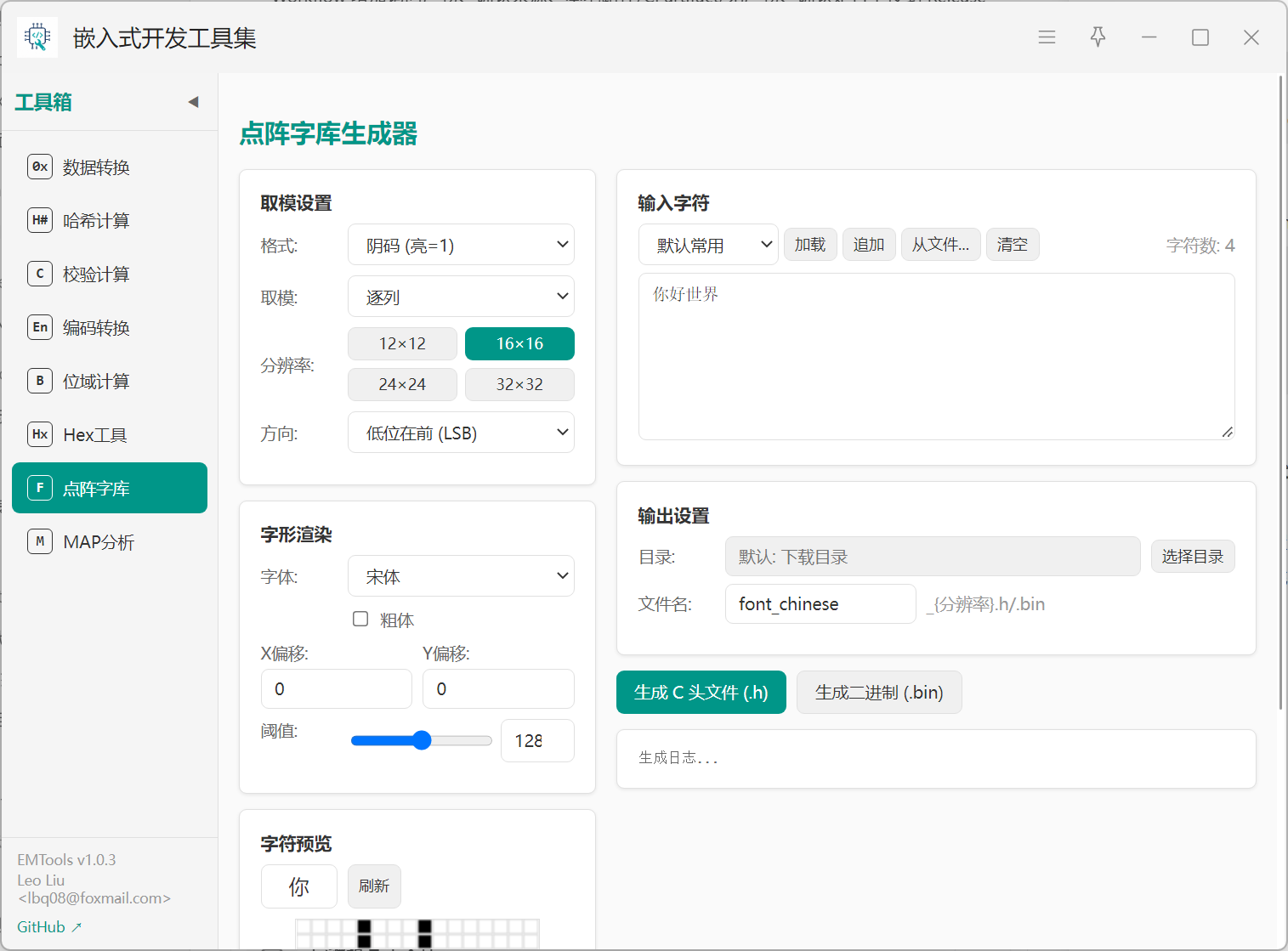
Task: Select 32×32 resolution
Action: [x=519, y=384]
